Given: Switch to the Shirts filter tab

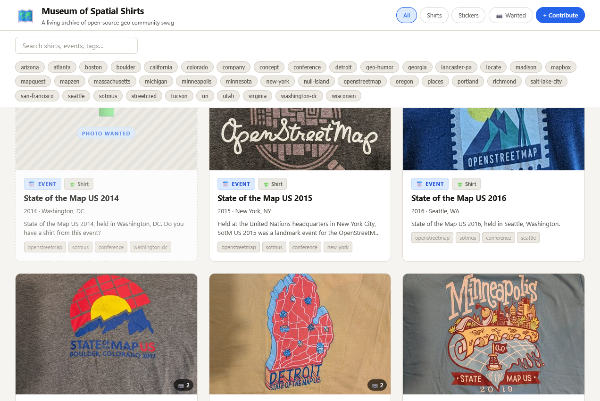Looking at the screenshot, I should point(434,15).
